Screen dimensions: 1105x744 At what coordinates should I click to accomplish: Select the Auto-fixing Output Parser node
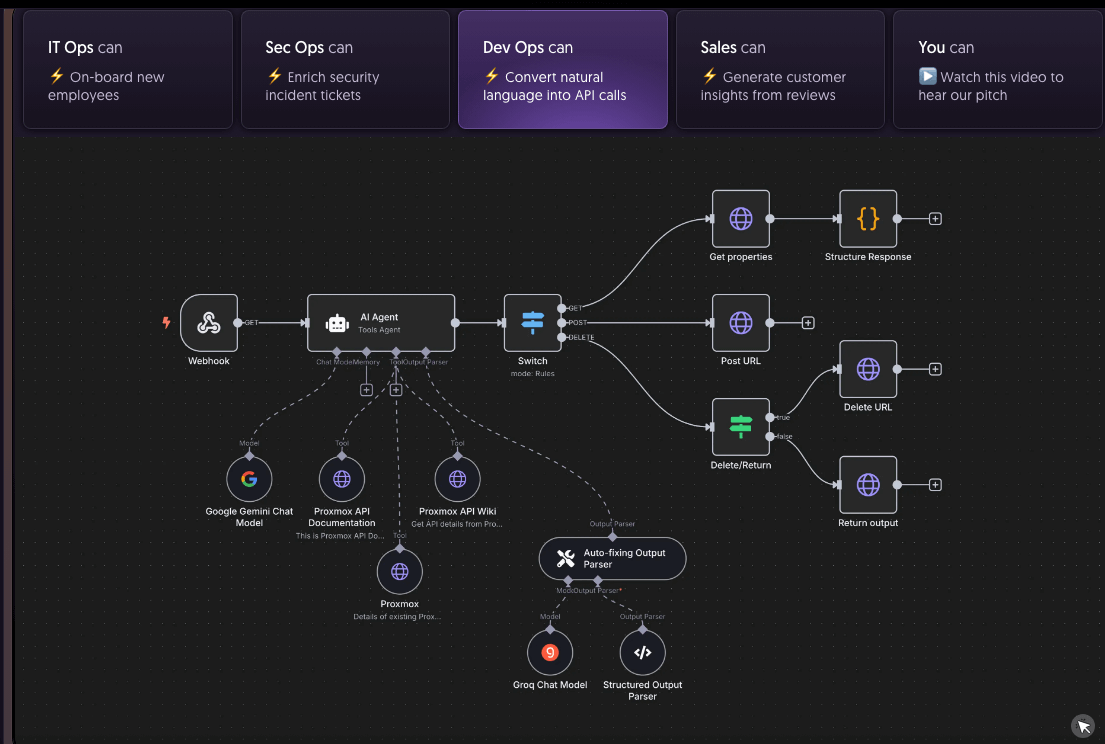(612, 558)
